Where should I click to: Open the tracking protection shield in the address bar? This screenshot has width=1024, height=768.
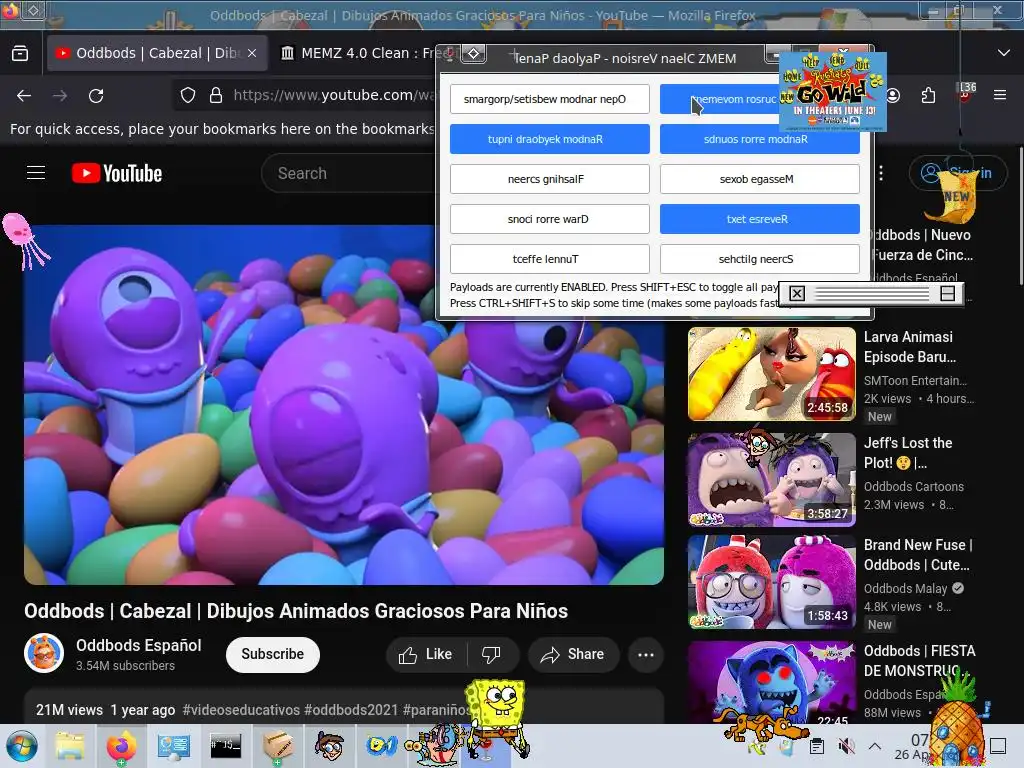tap(188, 95)
